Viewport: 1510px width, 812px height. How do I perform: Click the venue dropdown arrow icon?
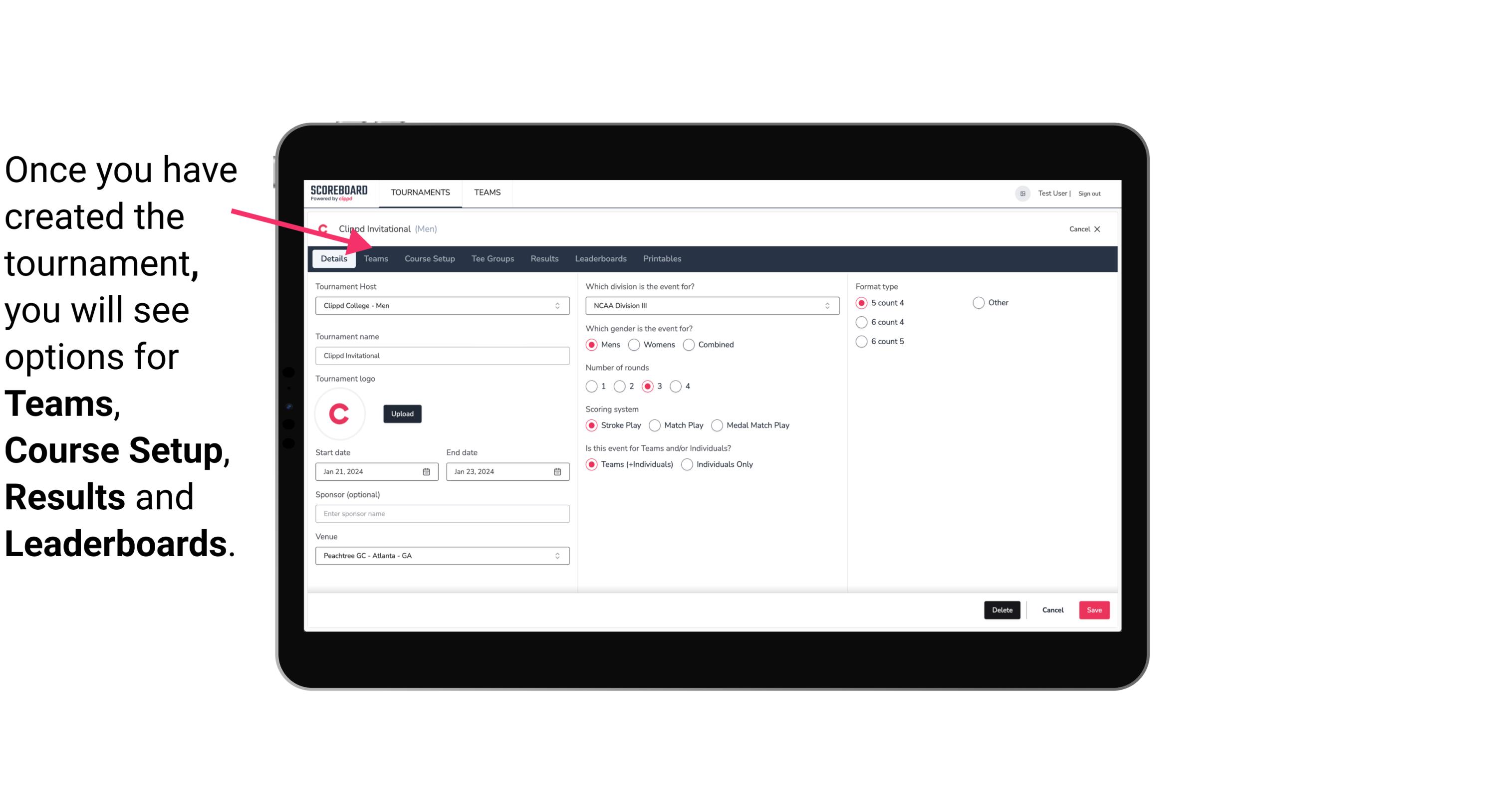coord(559,555)
